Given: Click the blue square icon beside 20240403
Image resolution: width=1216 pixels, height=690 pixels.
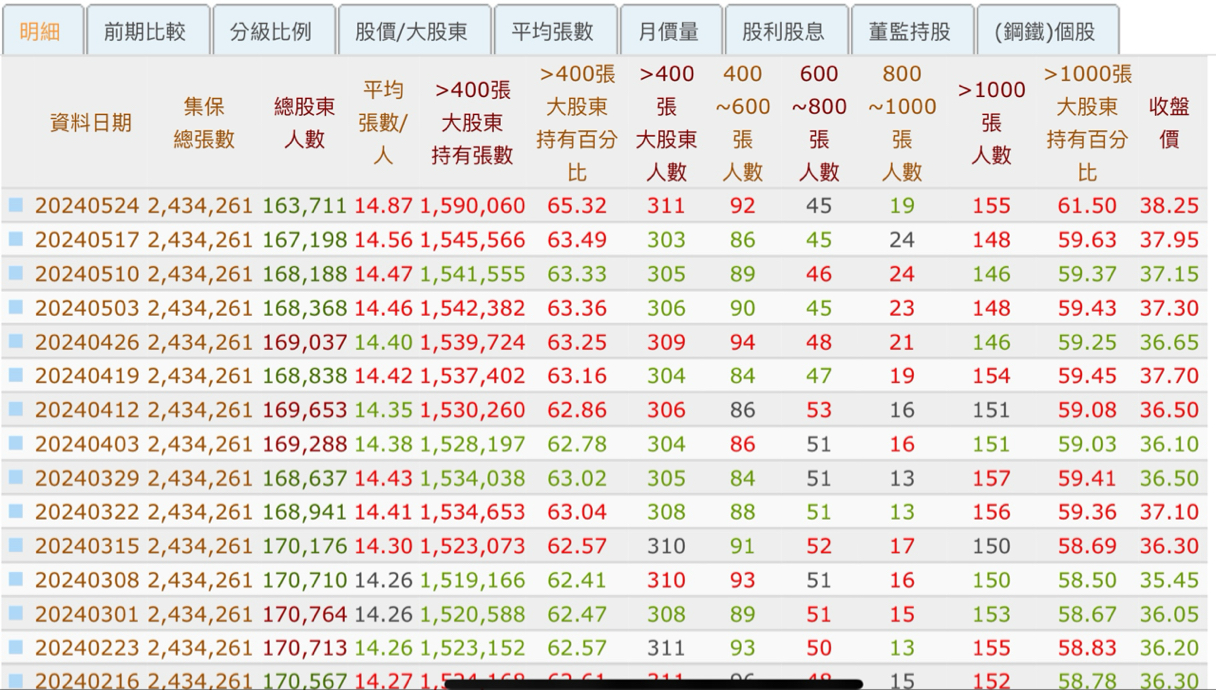Looking at the screenshot, I should pos(16,443).
